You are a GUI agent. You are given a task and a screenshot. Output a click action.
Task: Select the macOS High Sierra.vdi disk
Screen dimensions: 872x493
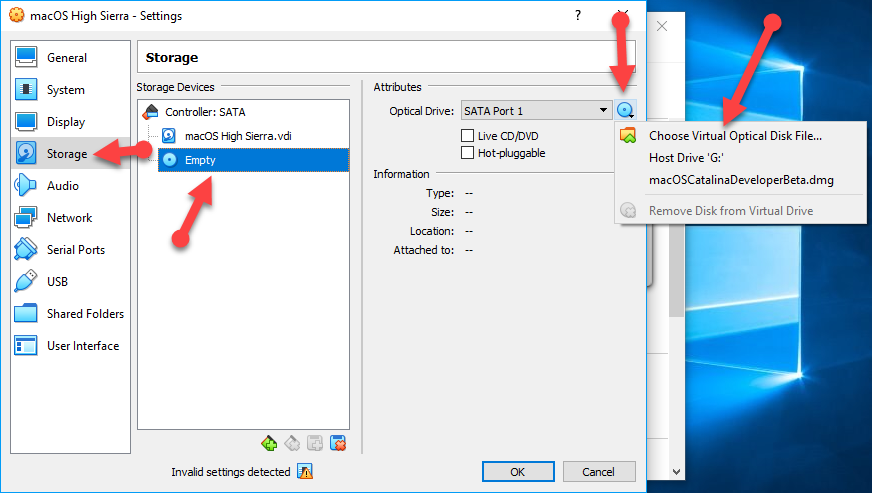[238, 136]
